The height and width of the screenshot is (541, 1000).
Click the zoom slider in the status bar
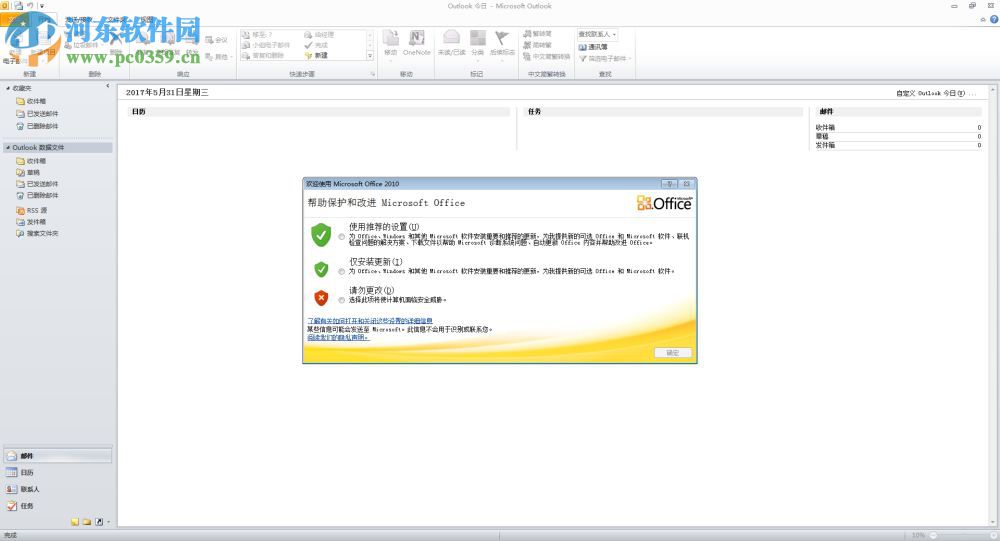click(963, 535)
